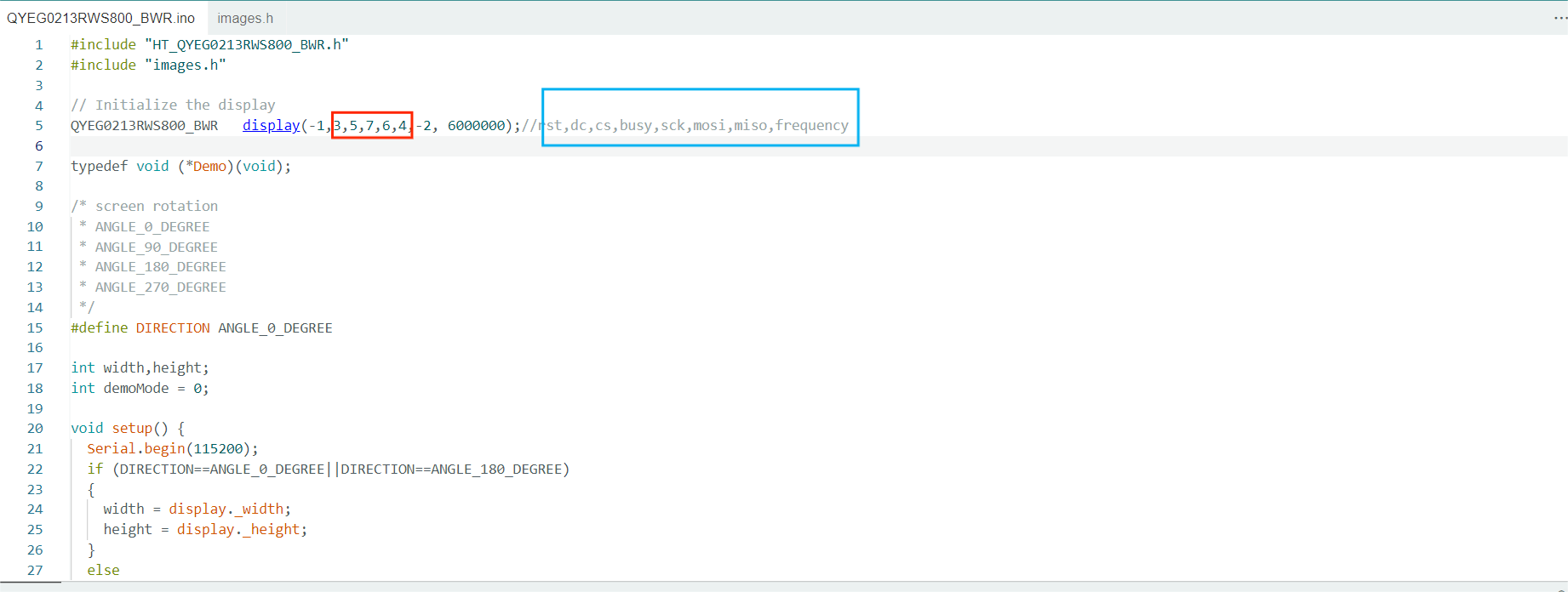Follow the underlined display link
The width and height of the screenshot is (1568, 592).
[x=271, y=125]
